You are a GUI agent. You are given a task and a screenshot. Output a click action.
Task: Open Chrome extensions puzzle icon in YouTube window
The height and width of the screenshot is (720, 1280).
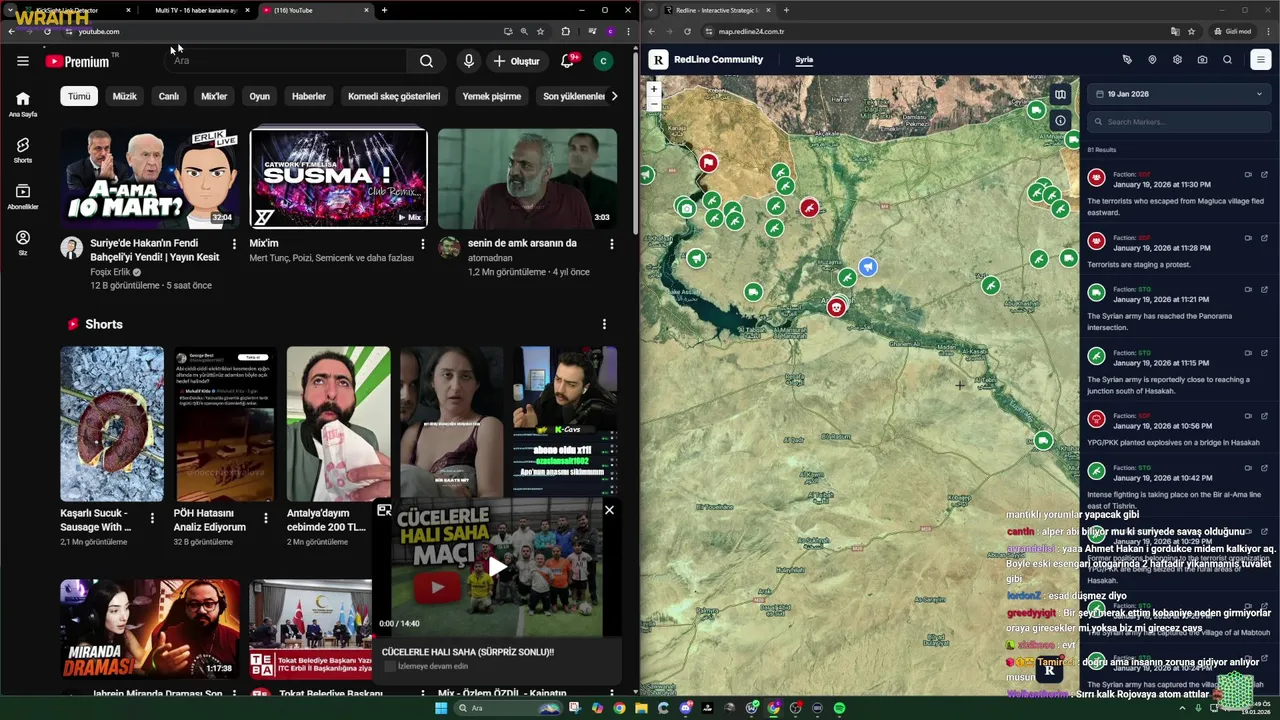pyautogui.click(x=565, y=31)
